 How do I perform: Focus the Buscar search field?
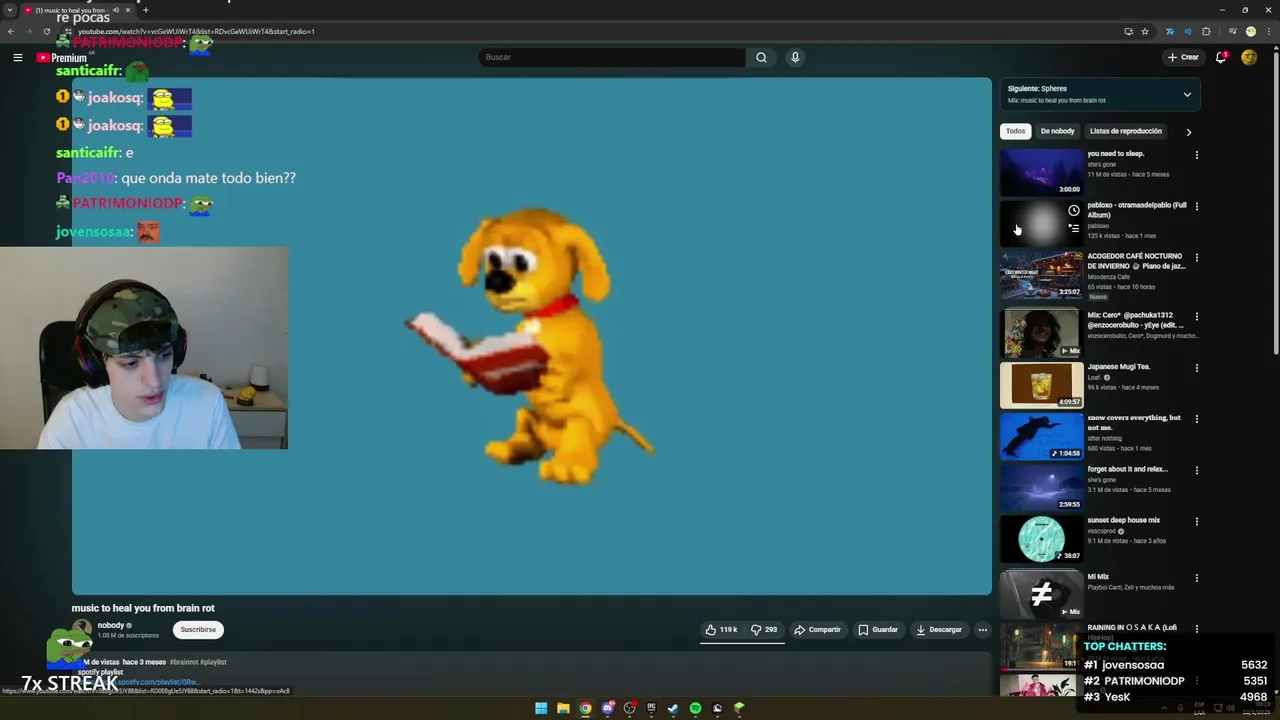click(612, 57)
